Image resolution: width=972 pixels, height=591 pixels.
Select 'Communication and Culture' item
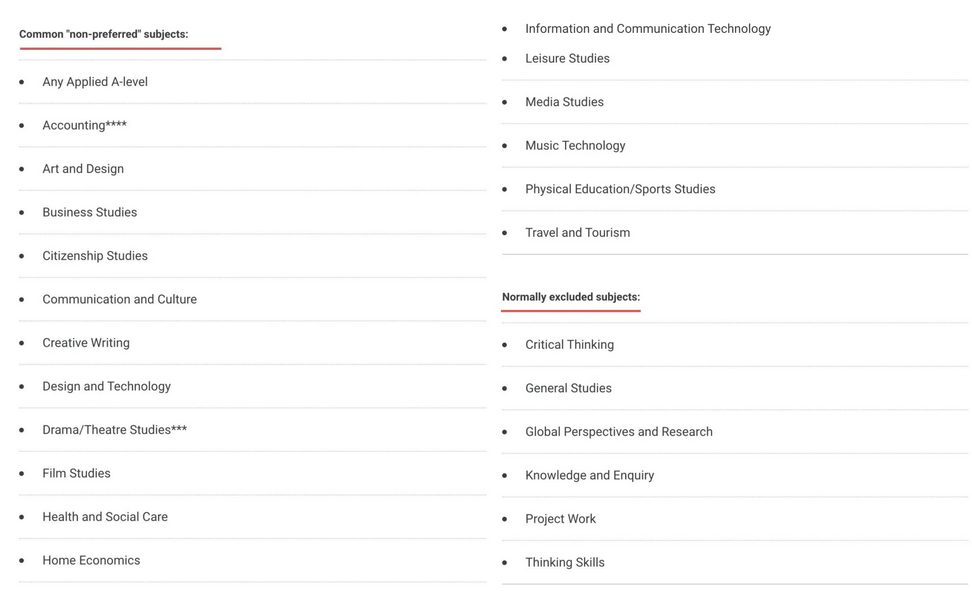click(x=120, y=299)
